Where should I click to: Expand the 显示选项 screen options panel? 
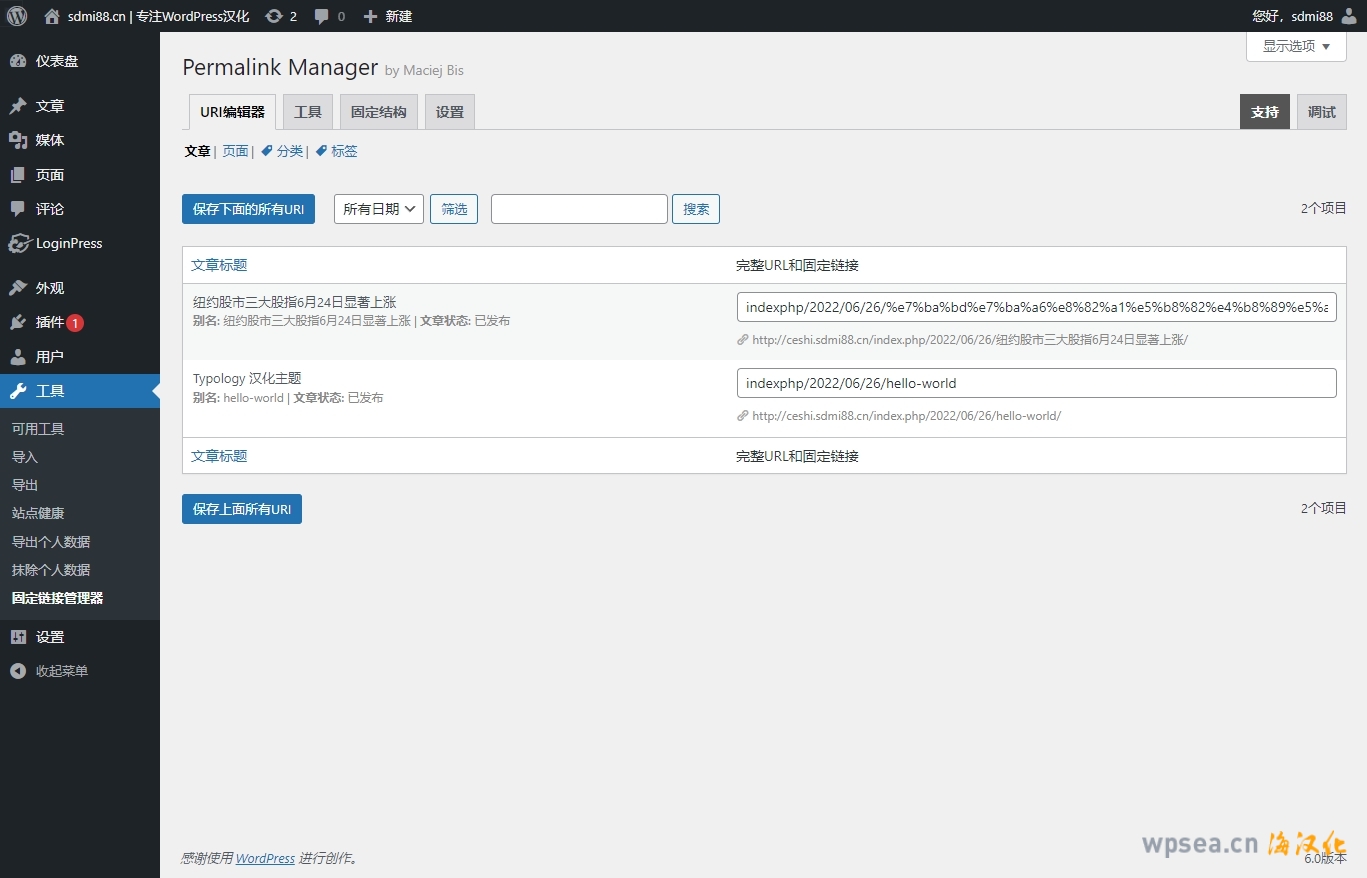1295,46
